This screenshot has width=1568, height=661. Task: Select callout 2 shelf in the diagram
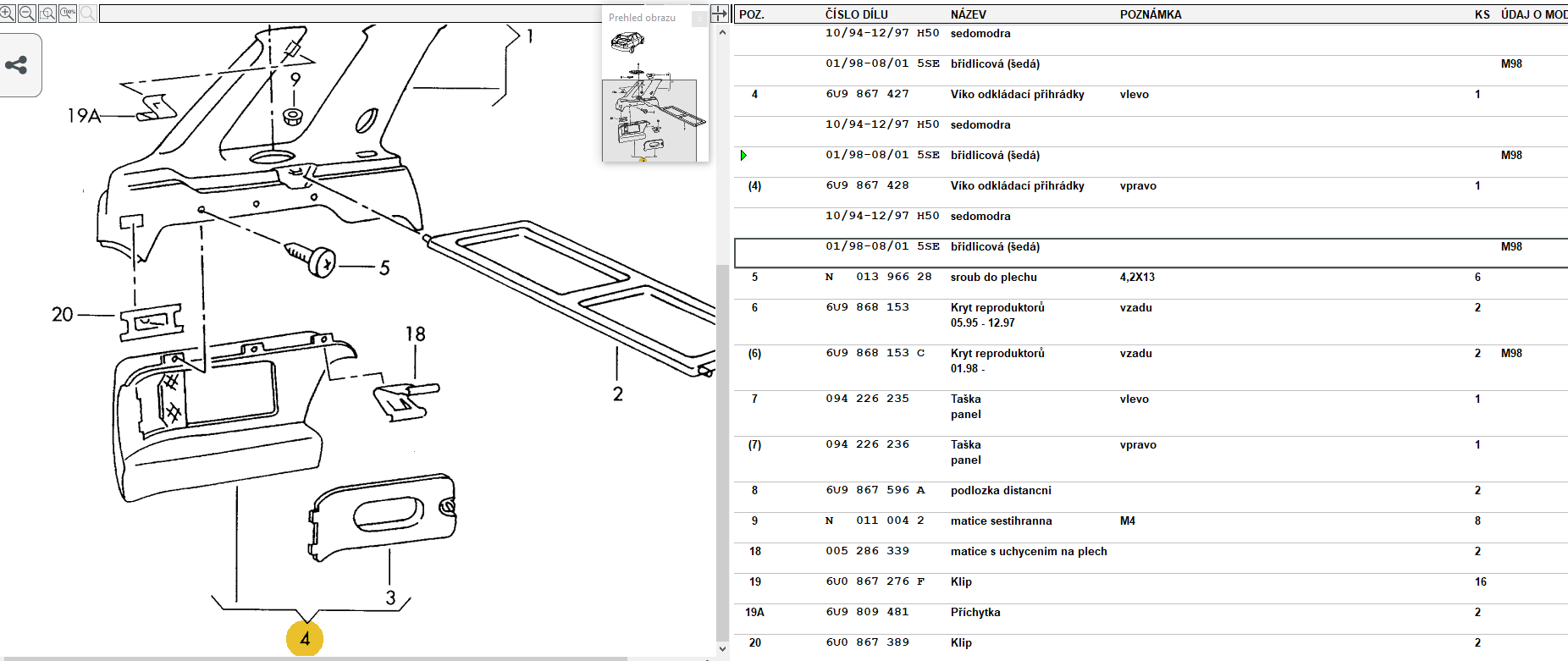click(x=618, y=394)
